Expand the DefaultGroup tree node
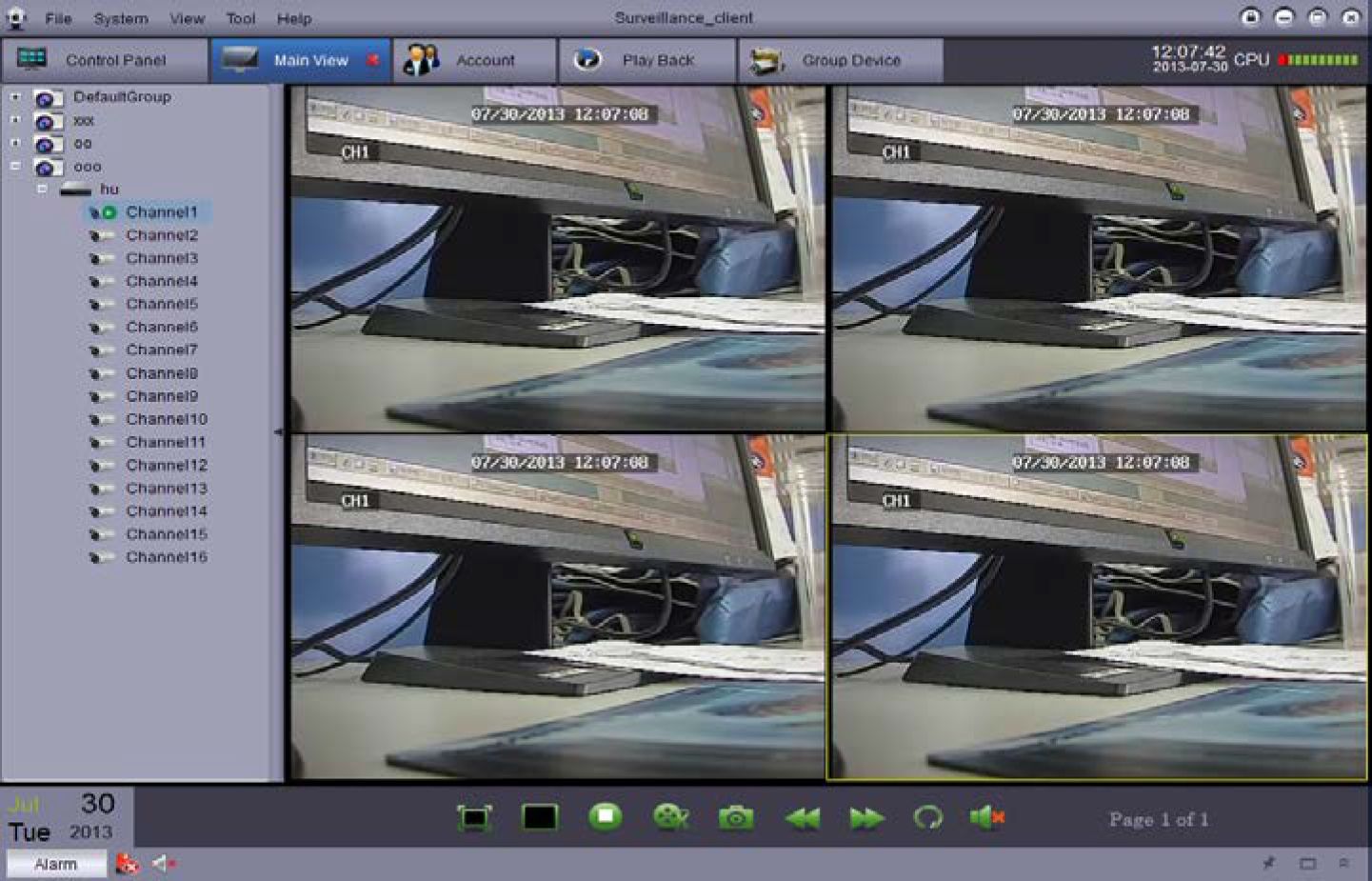 tap(15, 97)
